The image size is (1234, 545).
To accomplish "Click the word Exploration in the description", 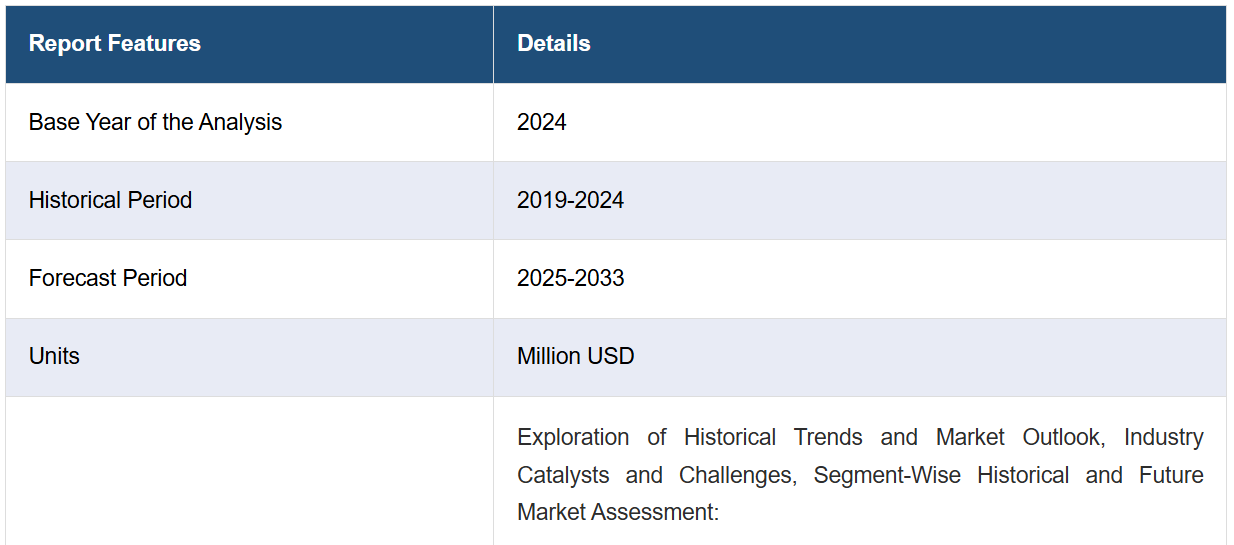I will pos(573,438).
